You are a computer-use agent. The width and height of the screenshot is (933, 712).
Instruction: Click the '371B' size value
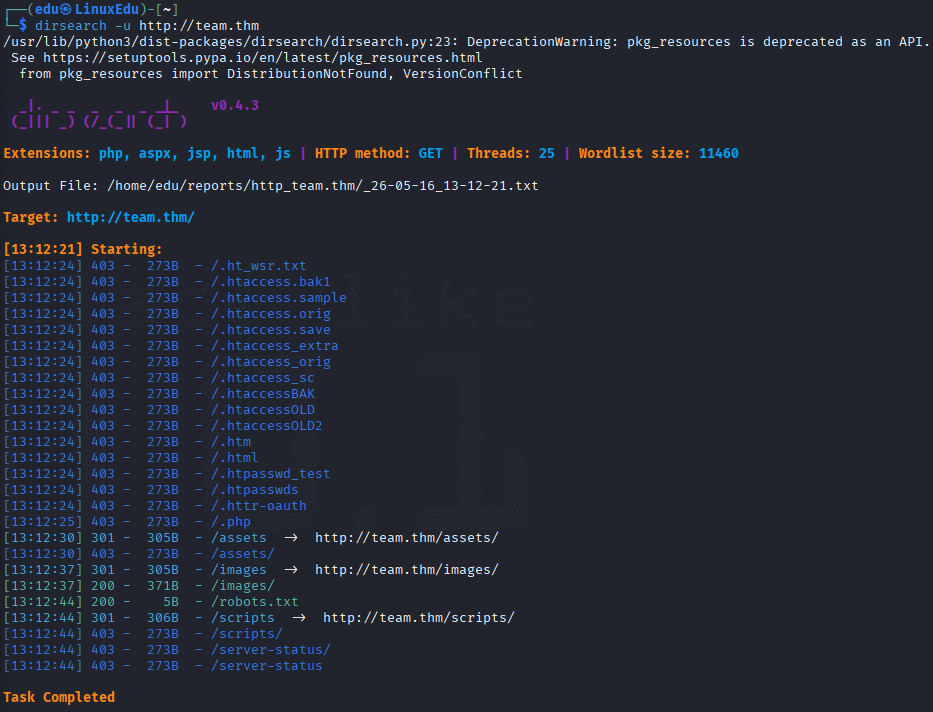point(163,586)
